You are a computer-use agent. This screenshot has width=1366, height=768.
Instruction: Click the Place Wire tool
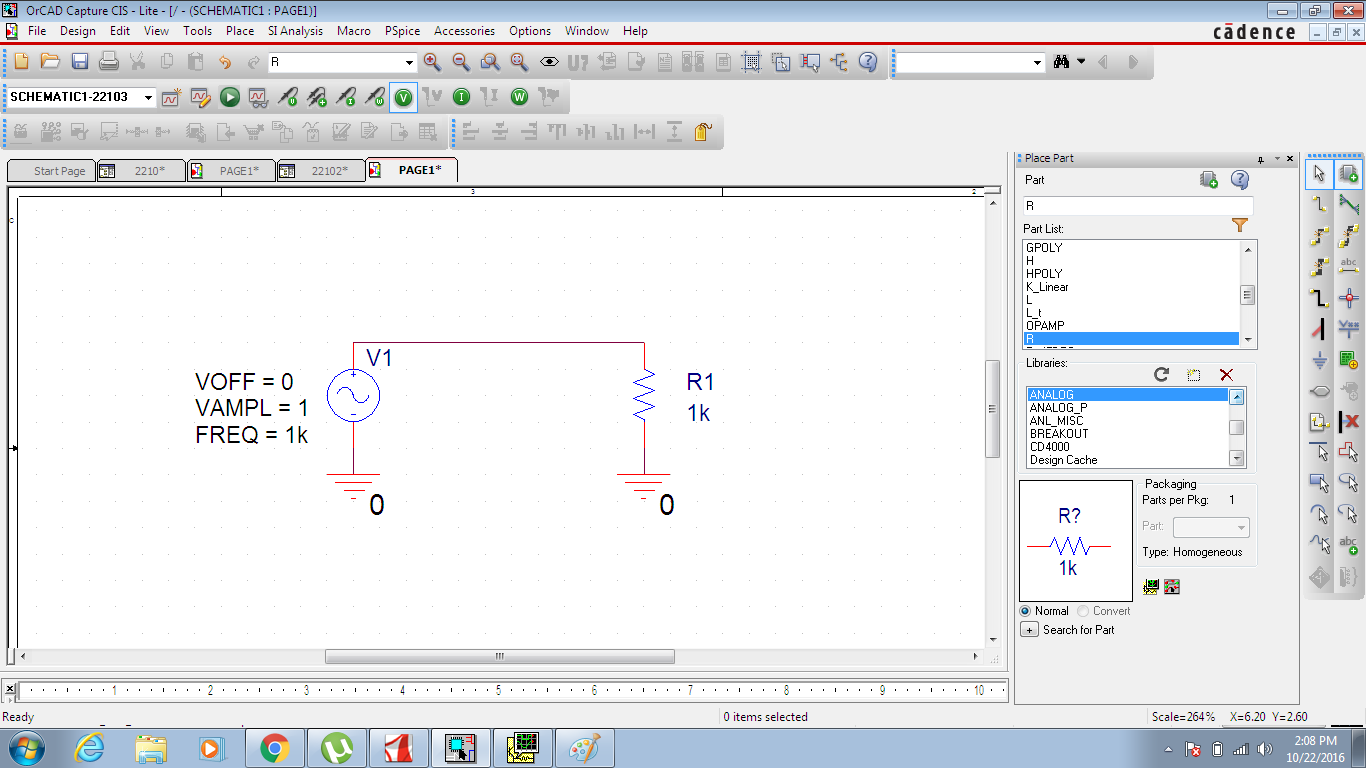click(1319, 204)
